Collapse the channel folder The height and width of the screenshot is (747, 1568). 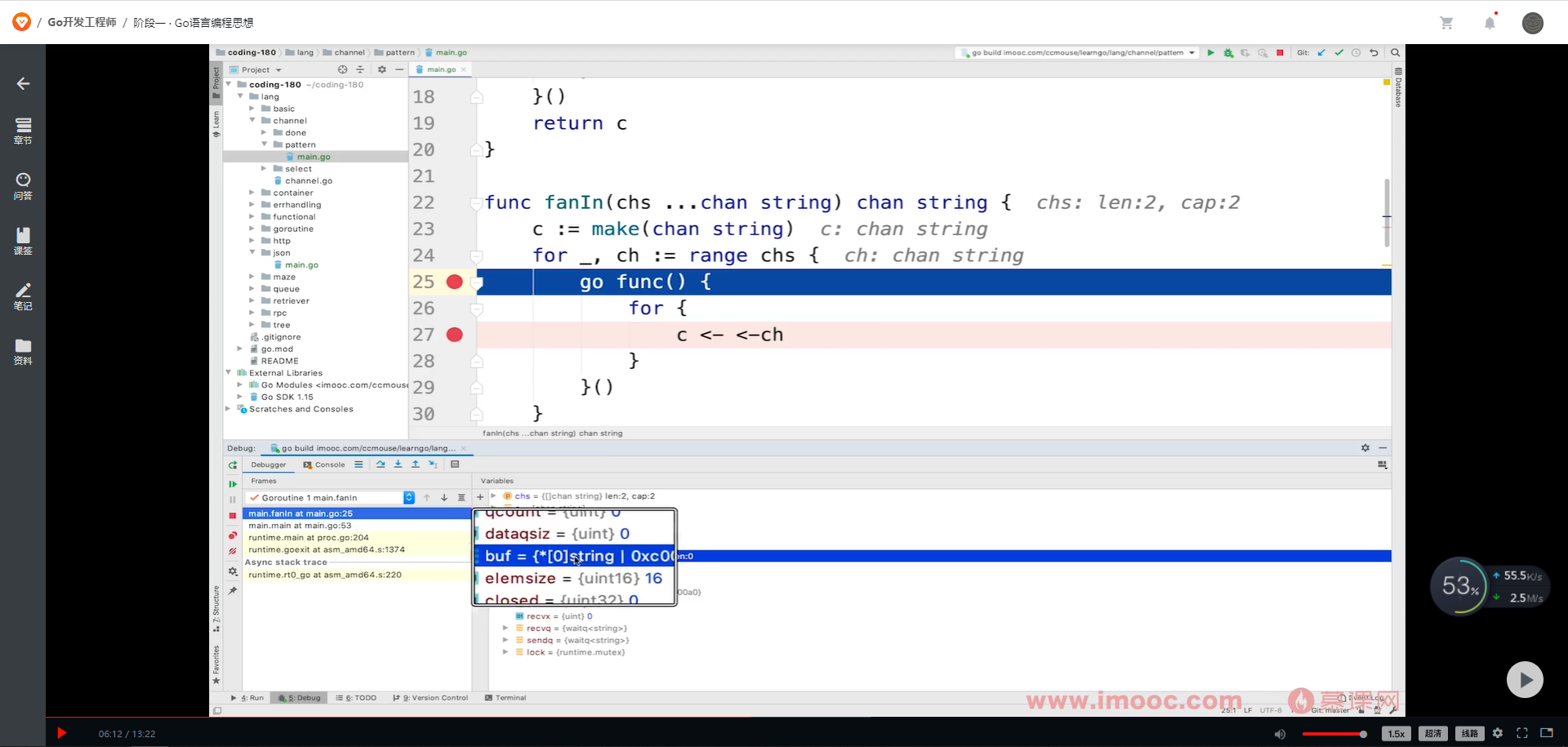click(x=252, y=120)
